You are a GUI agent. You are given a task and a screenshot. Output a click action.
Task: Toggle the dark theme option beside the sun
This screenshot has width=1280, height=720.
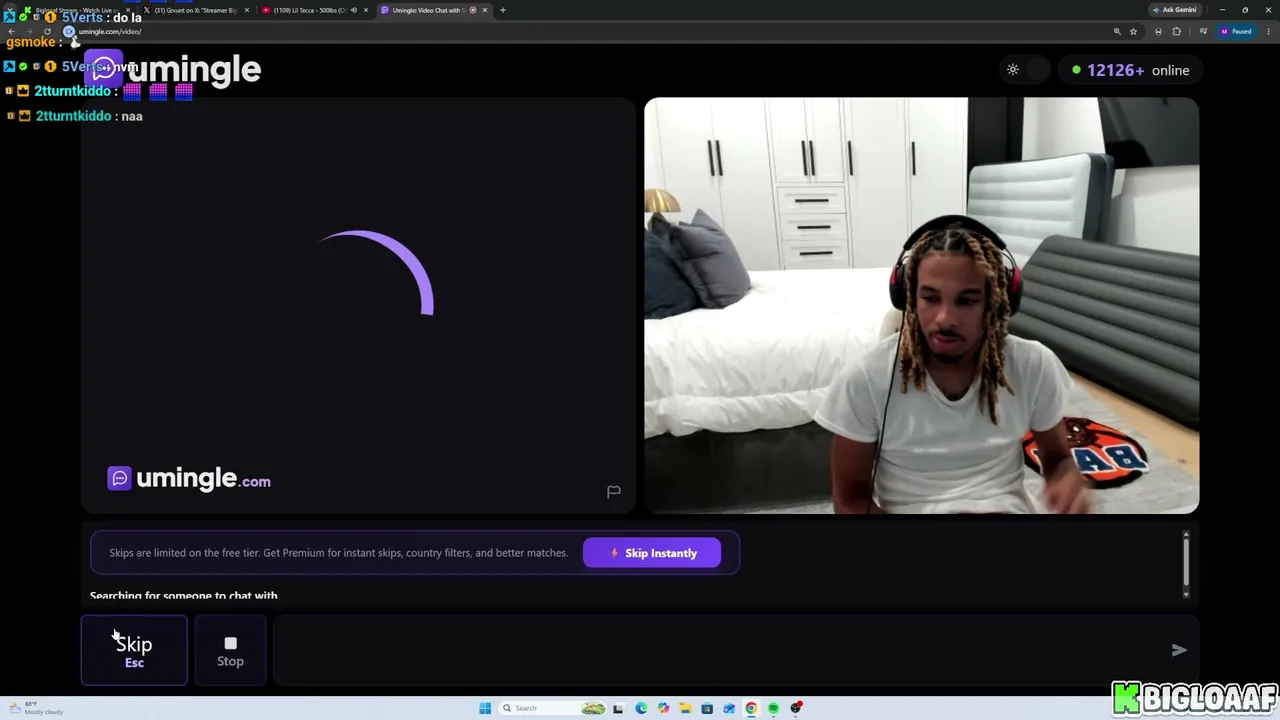(x=1039, y=70)
